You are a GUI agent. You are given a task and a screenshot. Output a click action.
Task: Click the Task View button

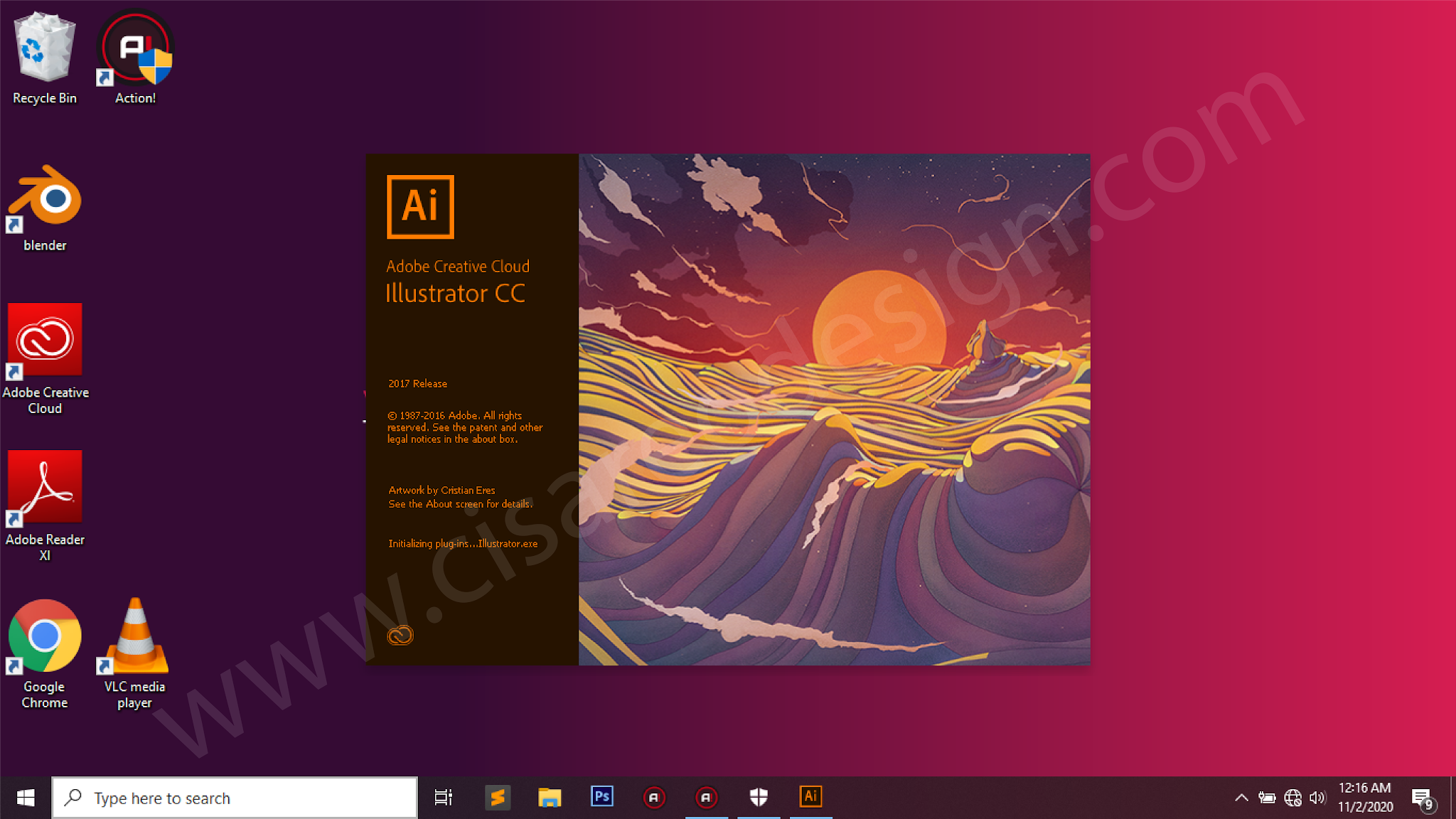tap(444, 798)
